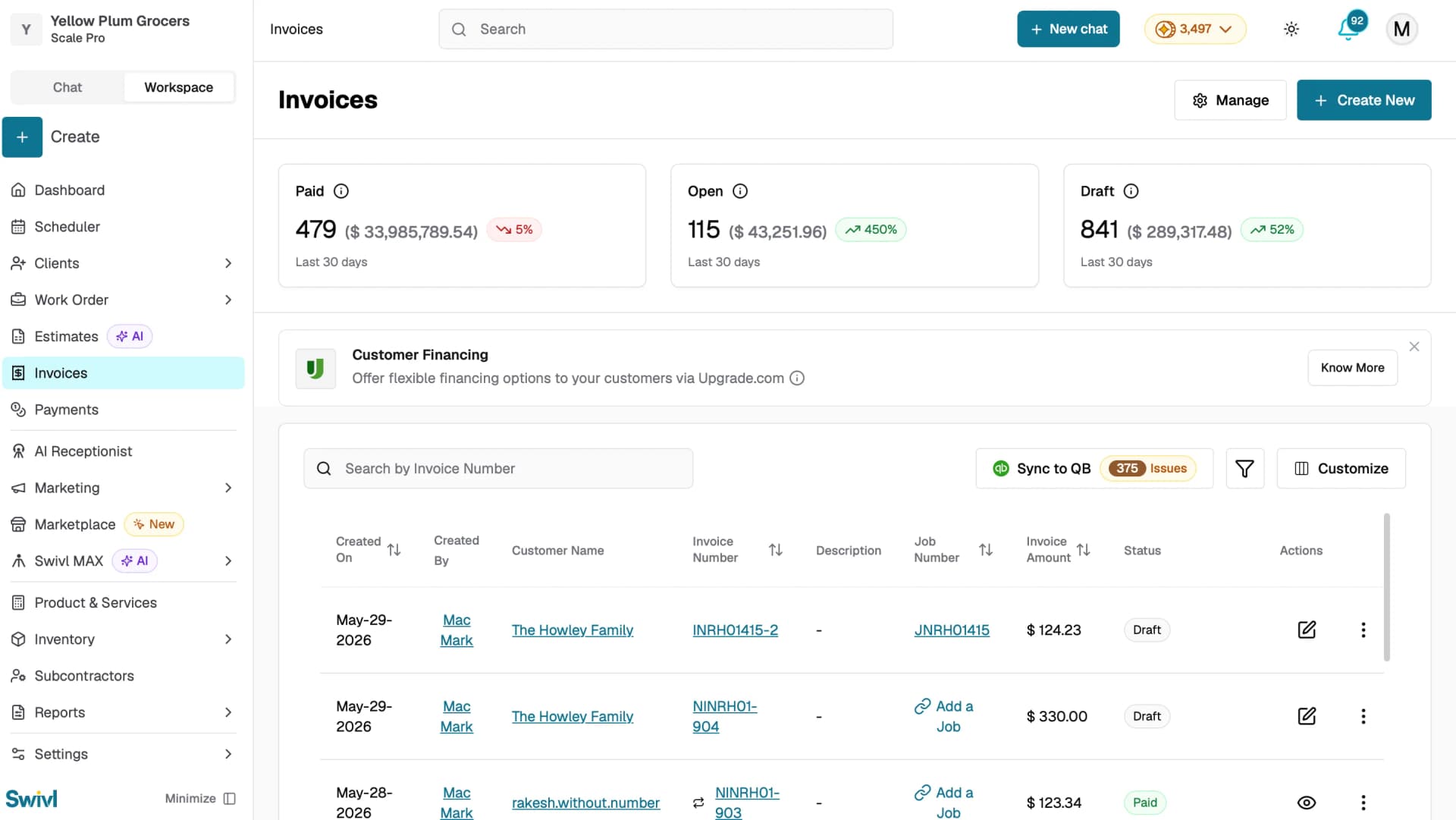The height and width of the screenshot is (820, 1456).
Task: Click the Paid info icon
Action: click(x=341, y=191)
